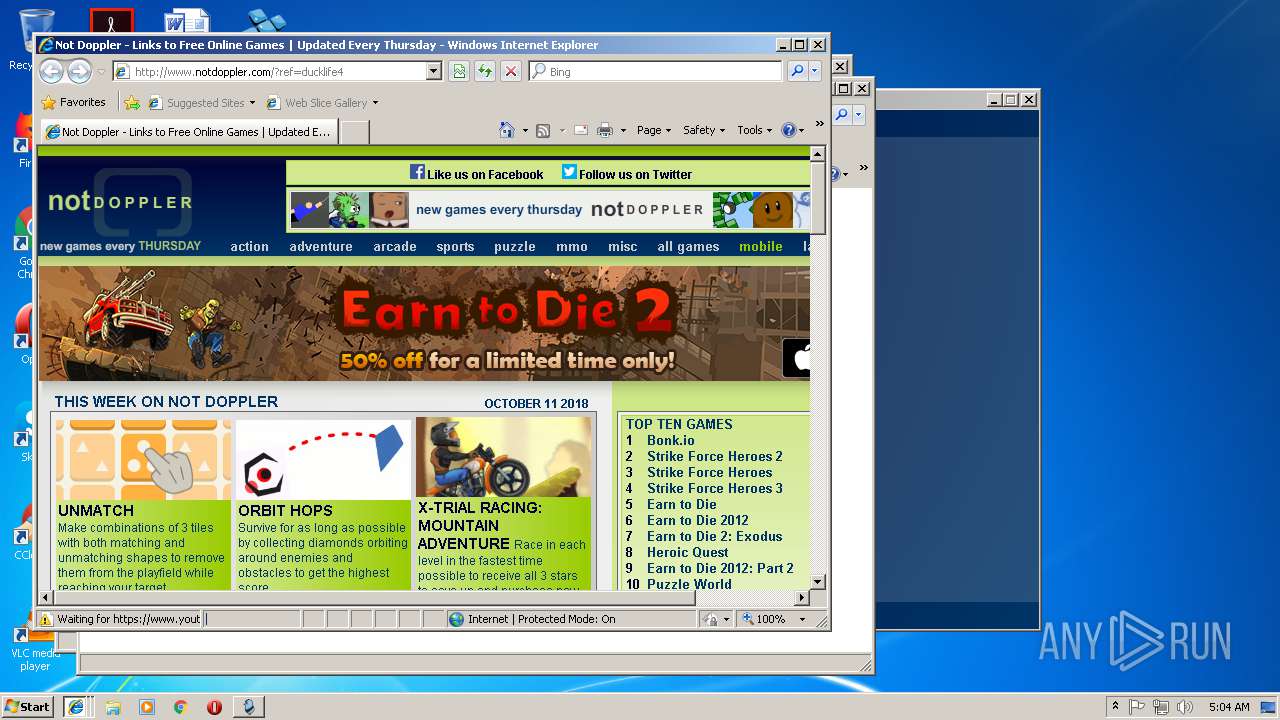This screenshot has width=1280, height=720.
Task: Click the RSS Feeds icon
Action: 543,130
